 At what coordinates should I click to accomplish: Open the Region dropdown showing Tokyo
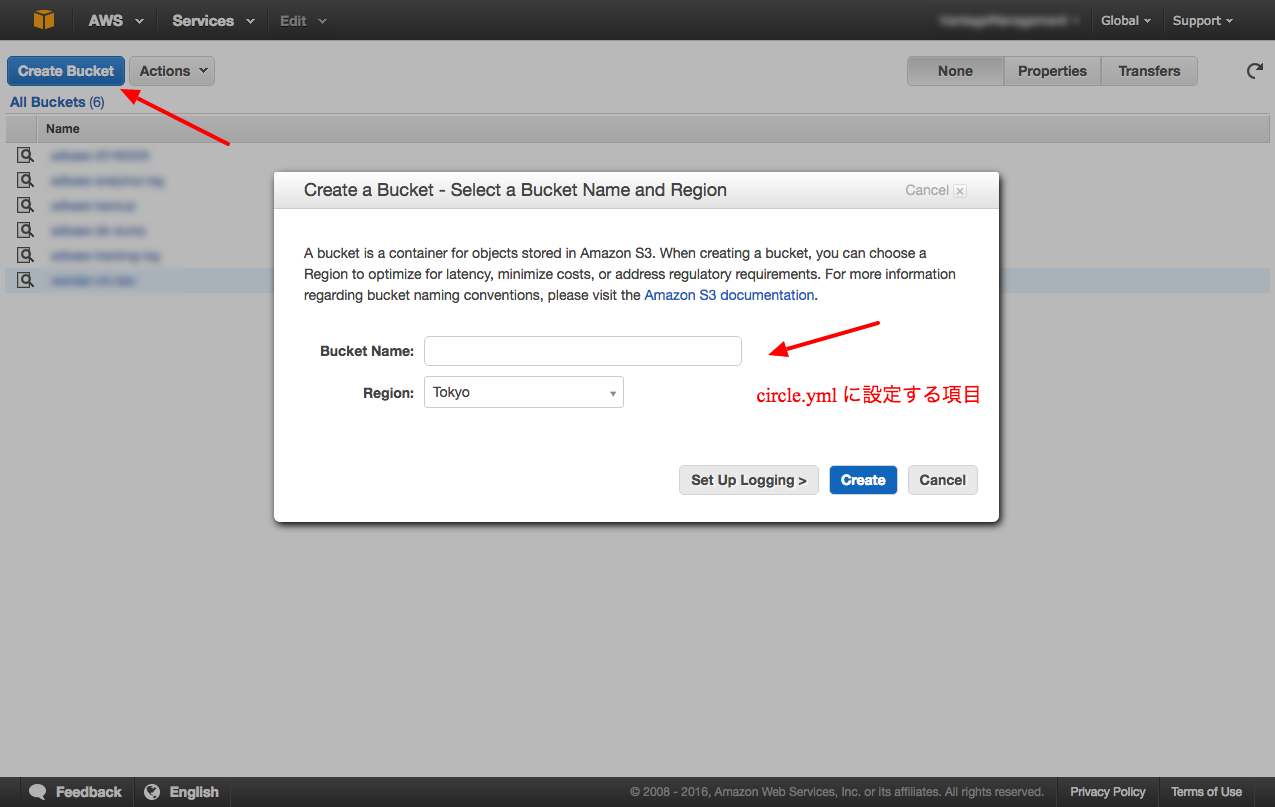point(523,392)
